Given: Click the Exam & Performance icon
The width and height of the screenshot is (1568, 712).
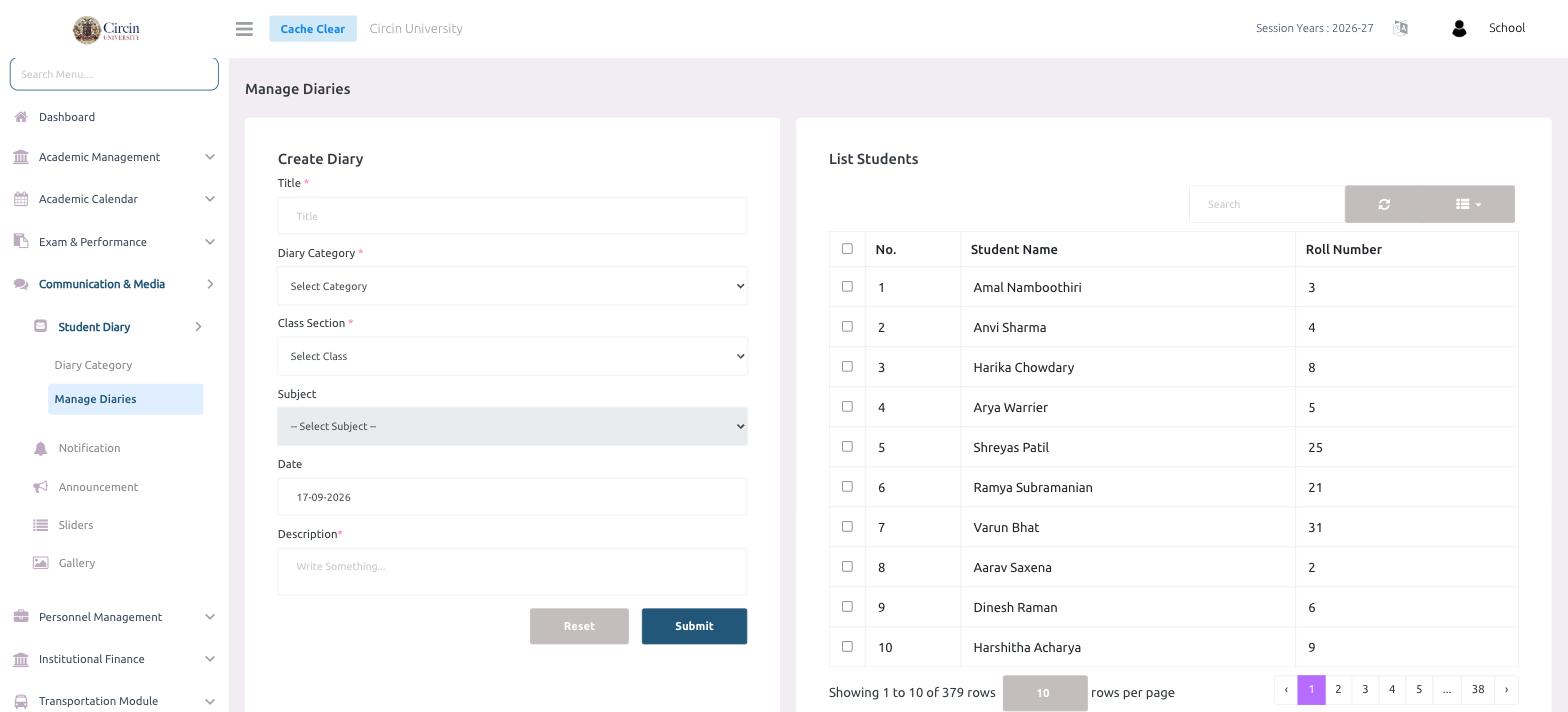Looking at the screenshot, I should (x=21, y=241).
